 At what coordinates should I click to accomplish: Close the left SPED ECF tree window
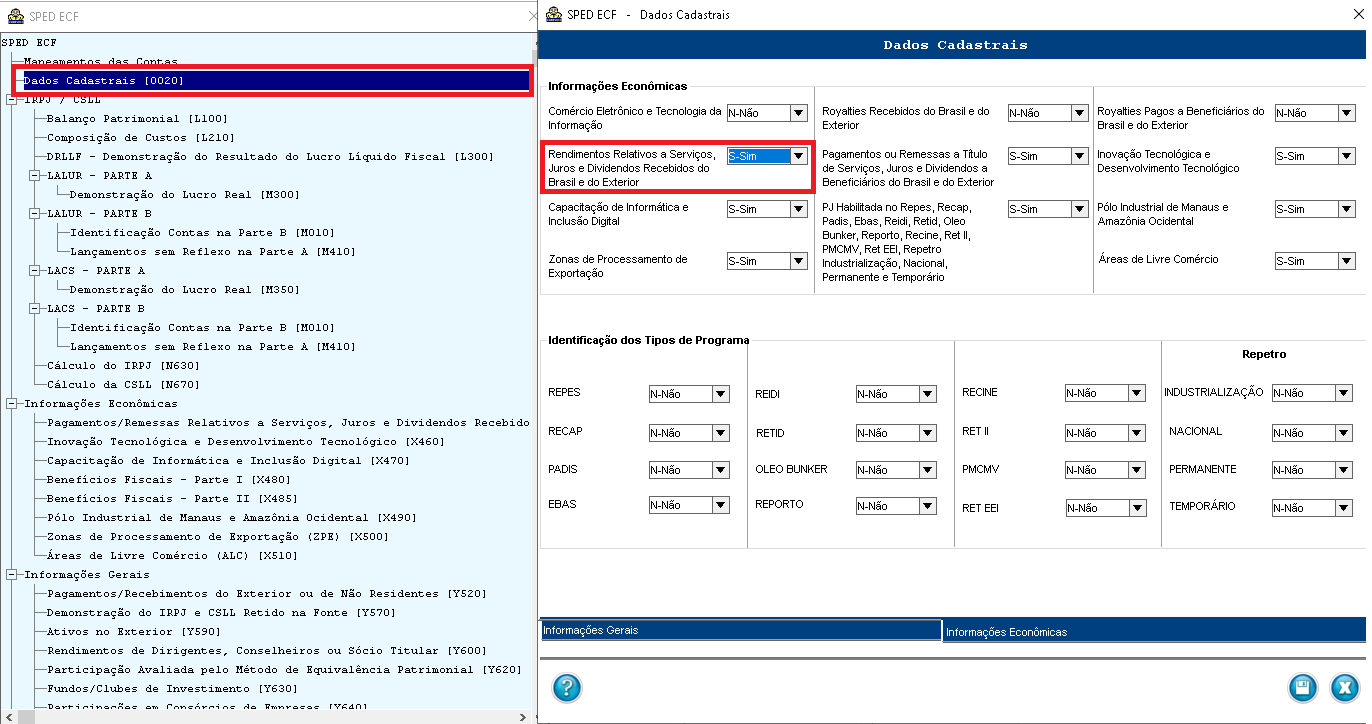click(531, 16)
